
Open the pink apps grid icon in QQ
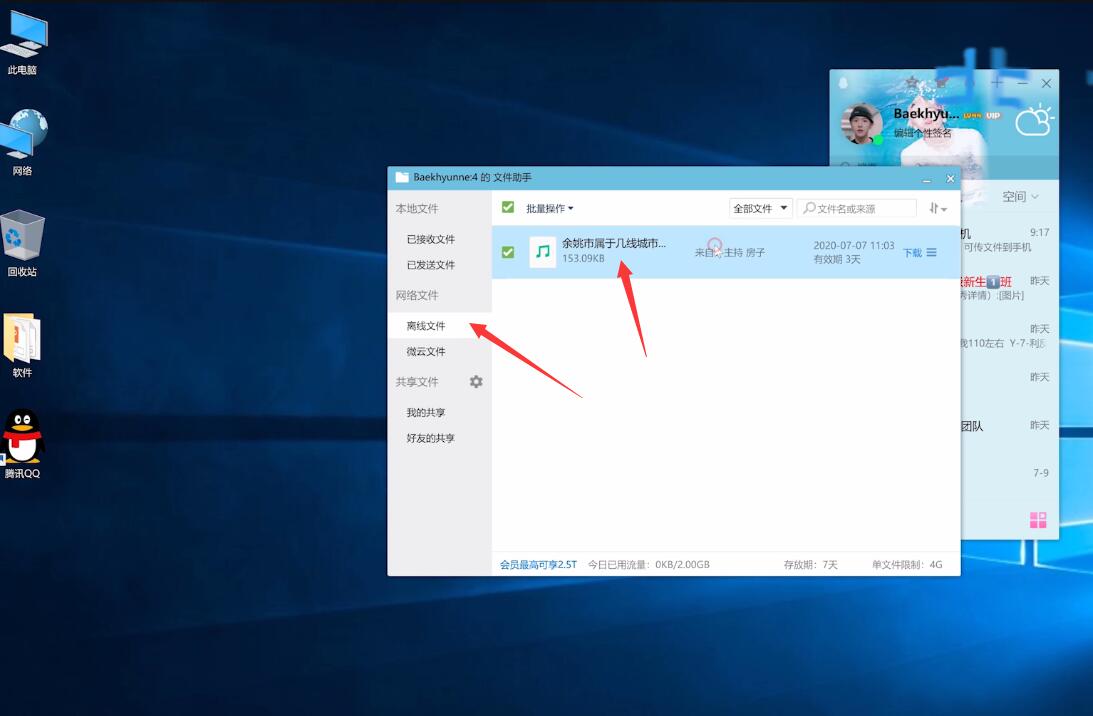pos(1038,519)
